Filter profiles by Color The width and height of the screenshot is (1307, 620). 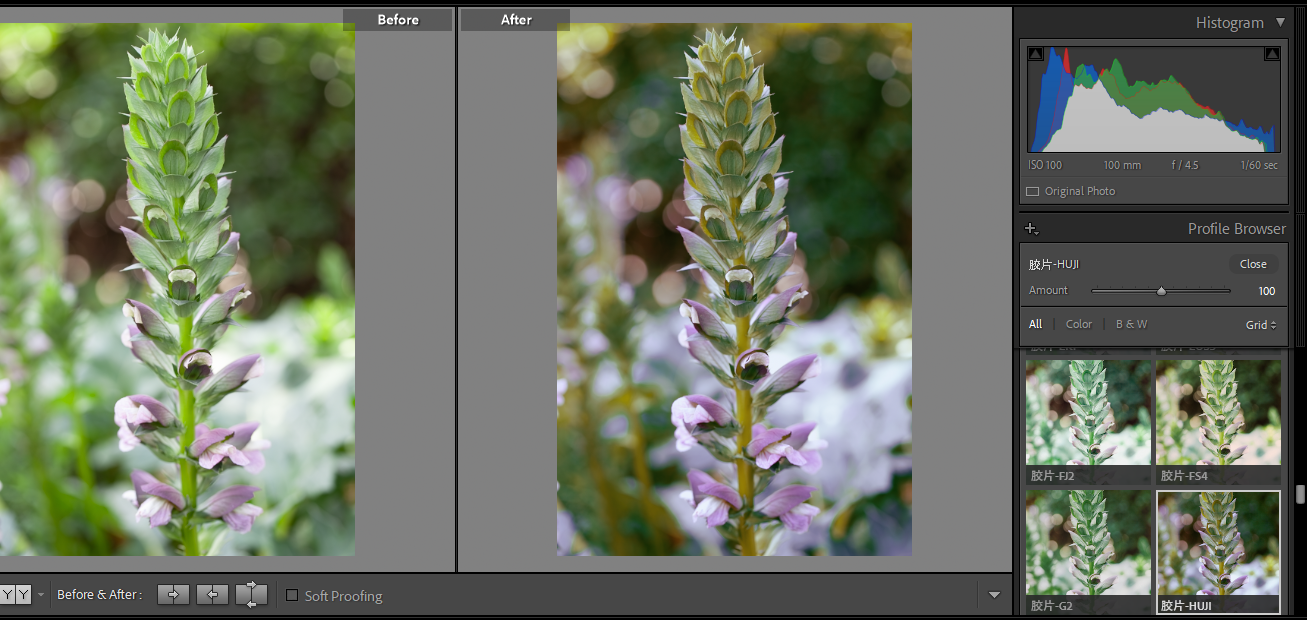(x=1079, y=324)
